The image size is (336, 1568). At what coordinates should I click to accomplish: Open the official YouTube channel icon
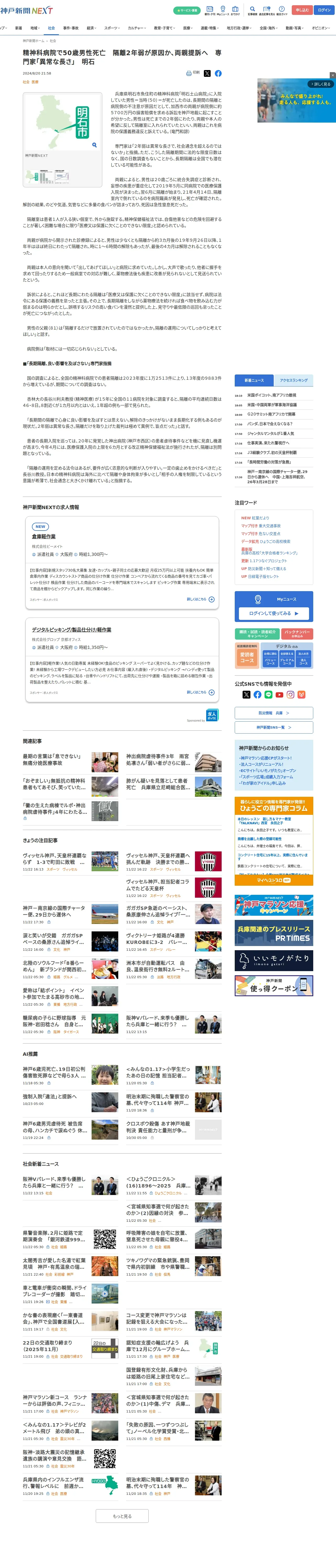tap(279, 695)
